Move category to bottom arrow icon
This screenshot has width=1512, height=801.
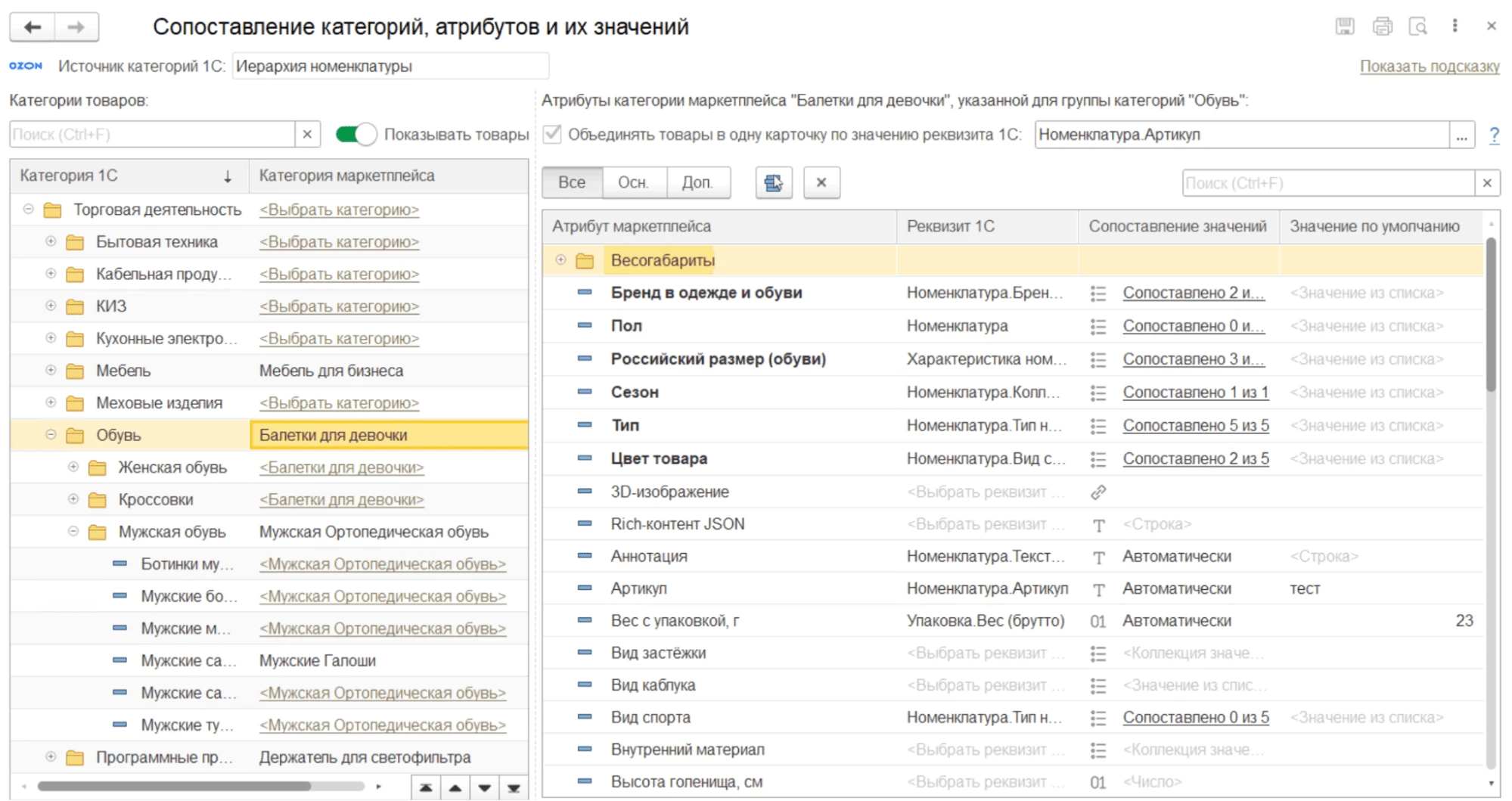coord(514,788)
